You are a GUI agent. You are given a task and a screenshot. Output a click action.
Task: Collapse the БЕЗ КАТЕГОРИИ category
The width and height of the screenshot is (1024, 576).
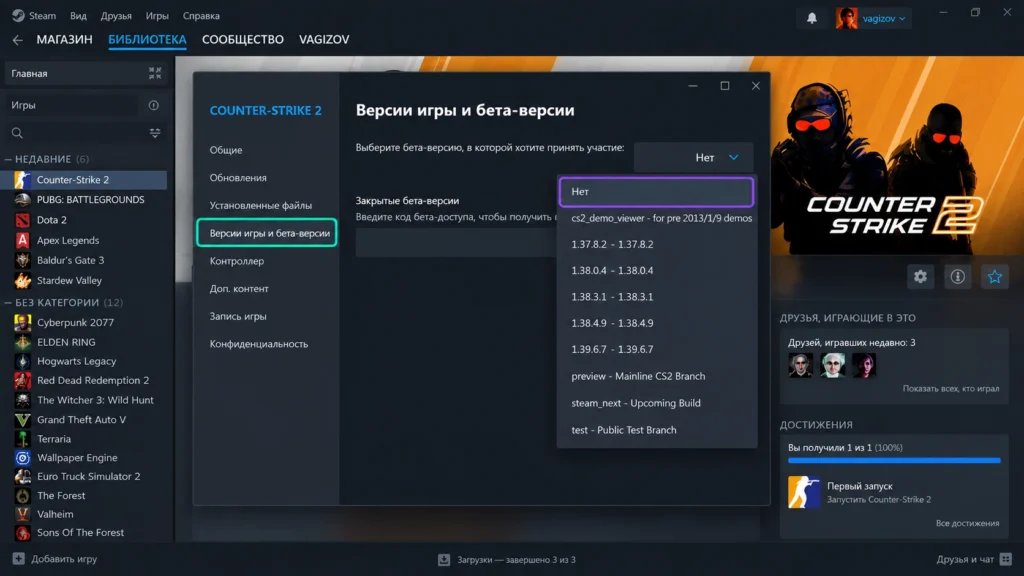[x=8, y=303]
